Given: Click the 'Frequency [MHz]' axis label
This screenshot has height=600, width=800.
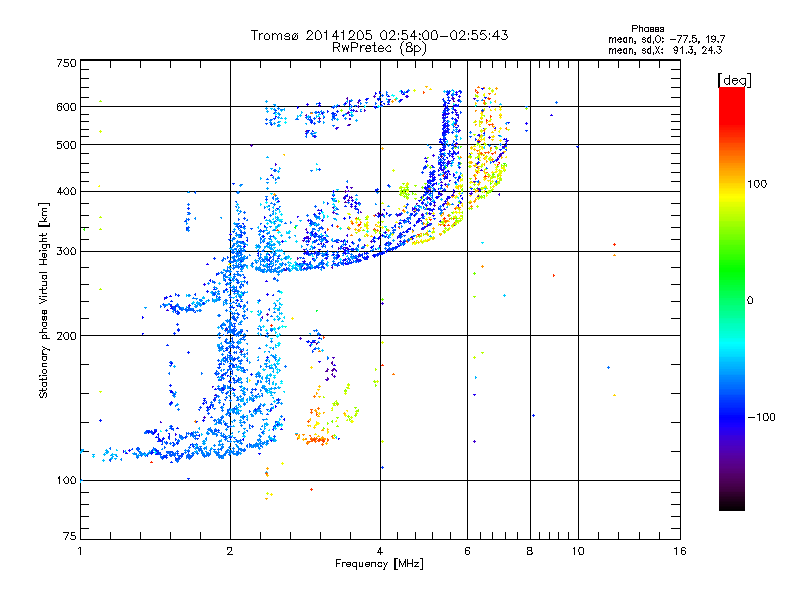Looking at the screenshot, I should [x=379, y=564].
